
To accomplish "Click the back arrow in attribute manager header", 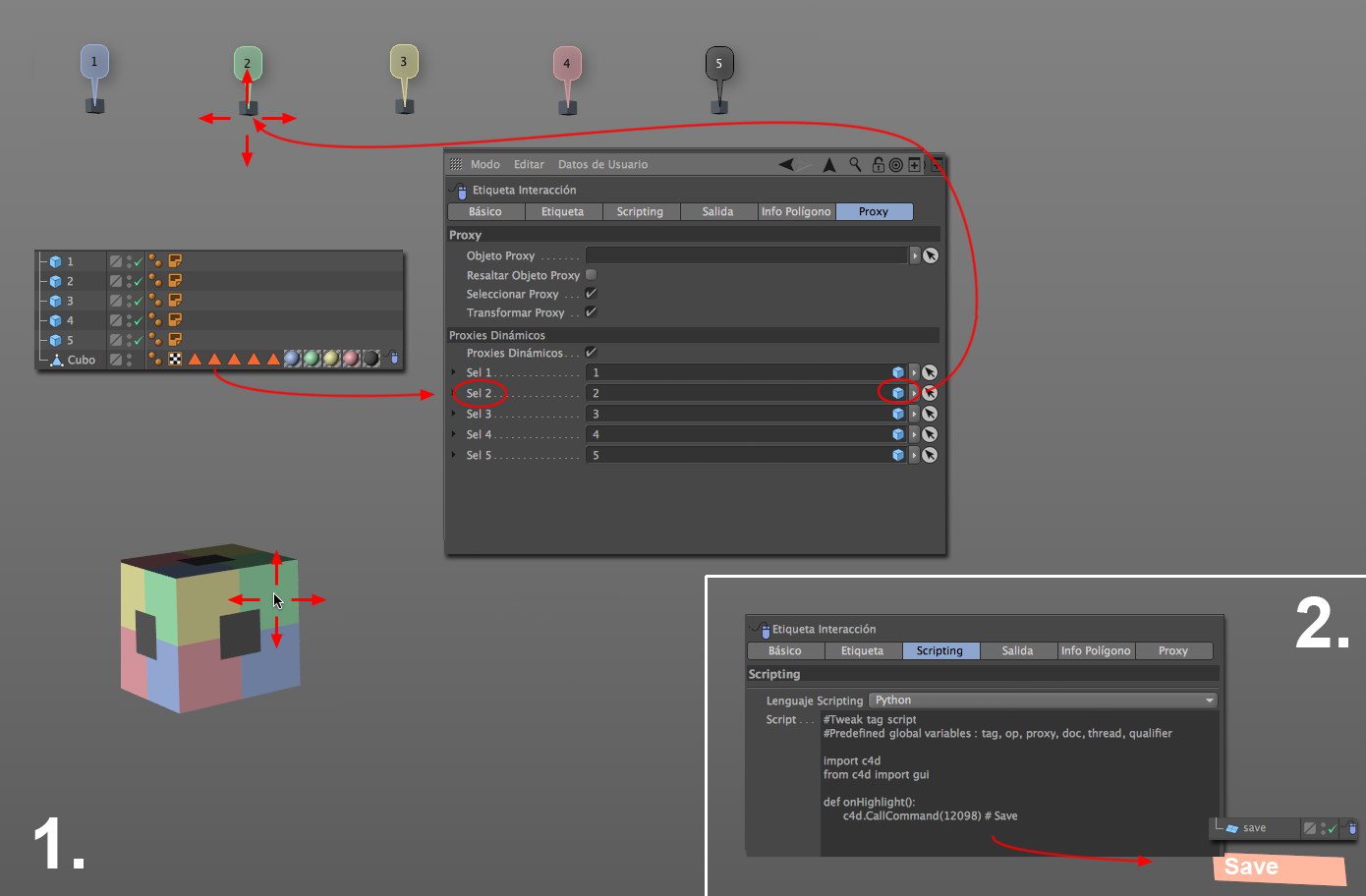I will 787,165.
